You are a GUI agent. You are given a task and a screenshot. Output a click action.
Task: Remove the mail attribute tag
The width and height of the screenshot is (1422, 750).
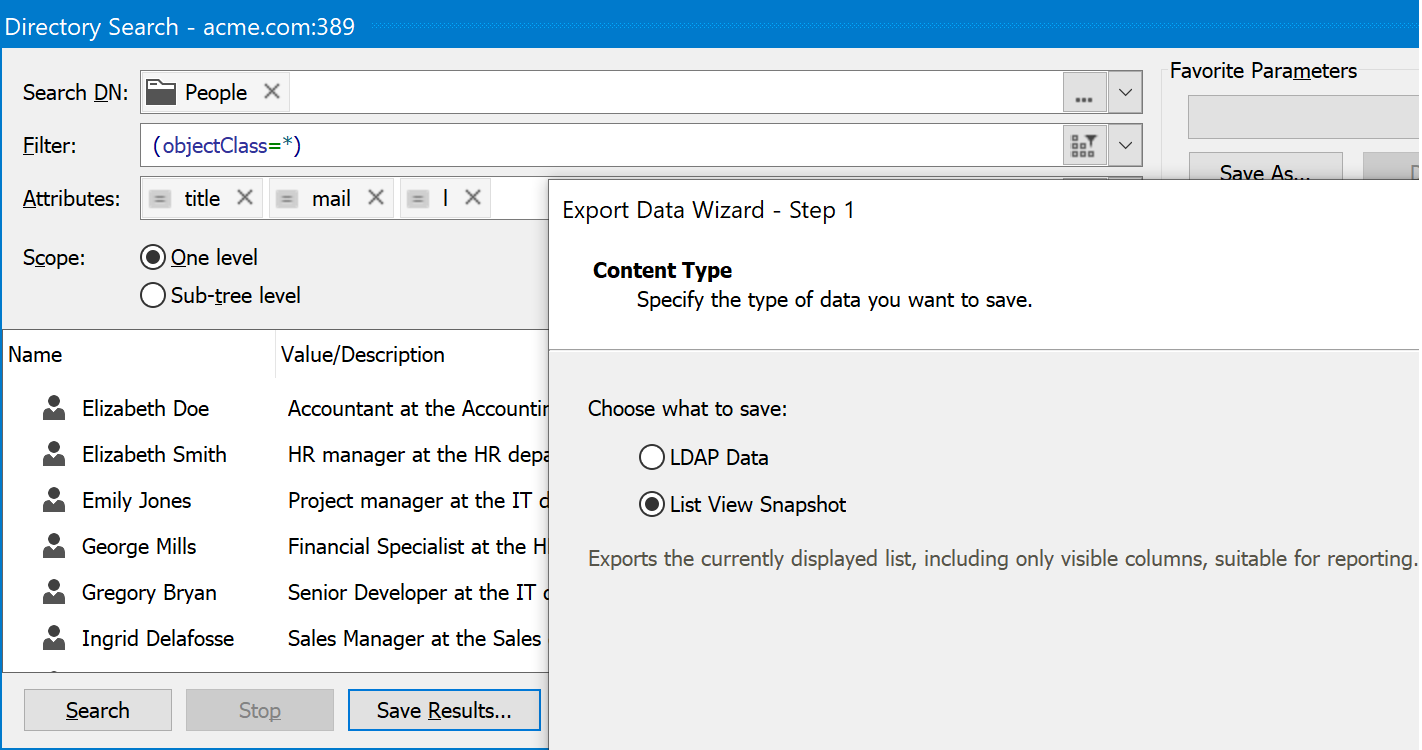click(x=376, y=198)
